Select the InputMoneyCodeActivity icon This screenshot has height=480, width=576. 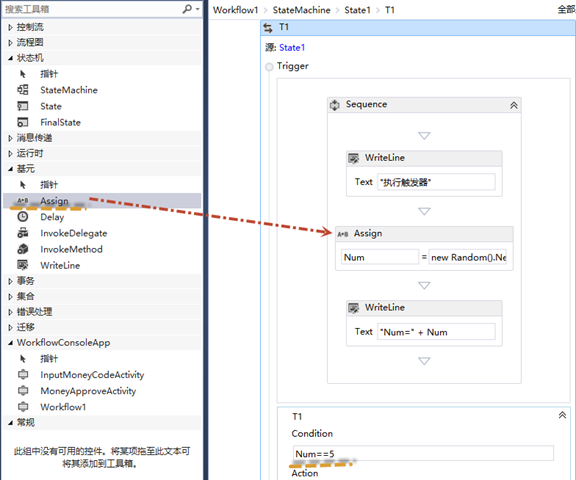[23, 375]
